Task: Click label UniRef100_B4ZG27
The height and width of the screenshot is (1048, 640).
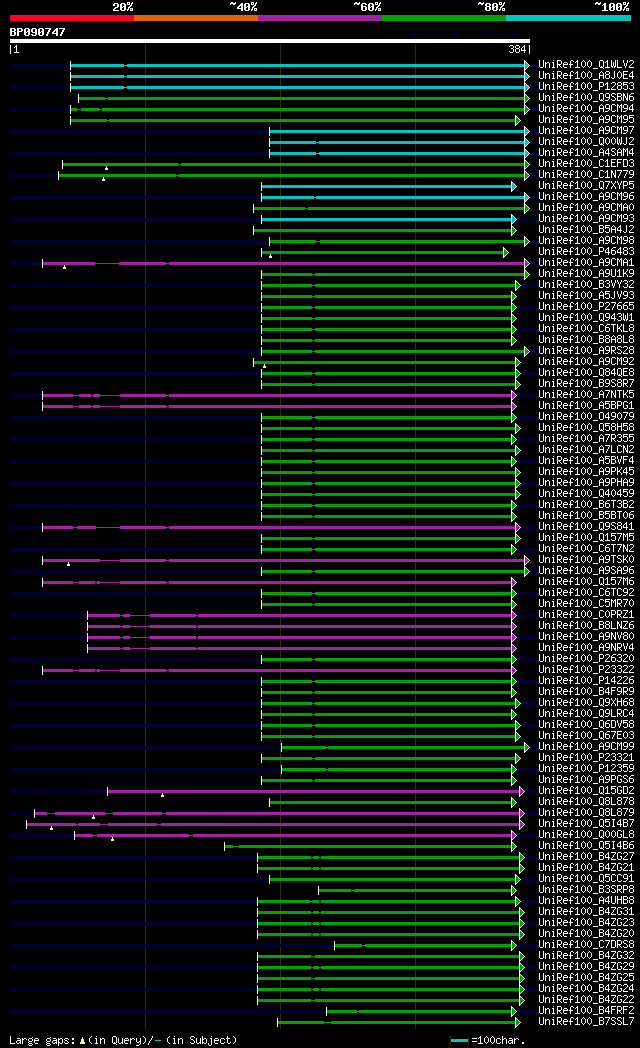Action: click(x=586, y=857)
